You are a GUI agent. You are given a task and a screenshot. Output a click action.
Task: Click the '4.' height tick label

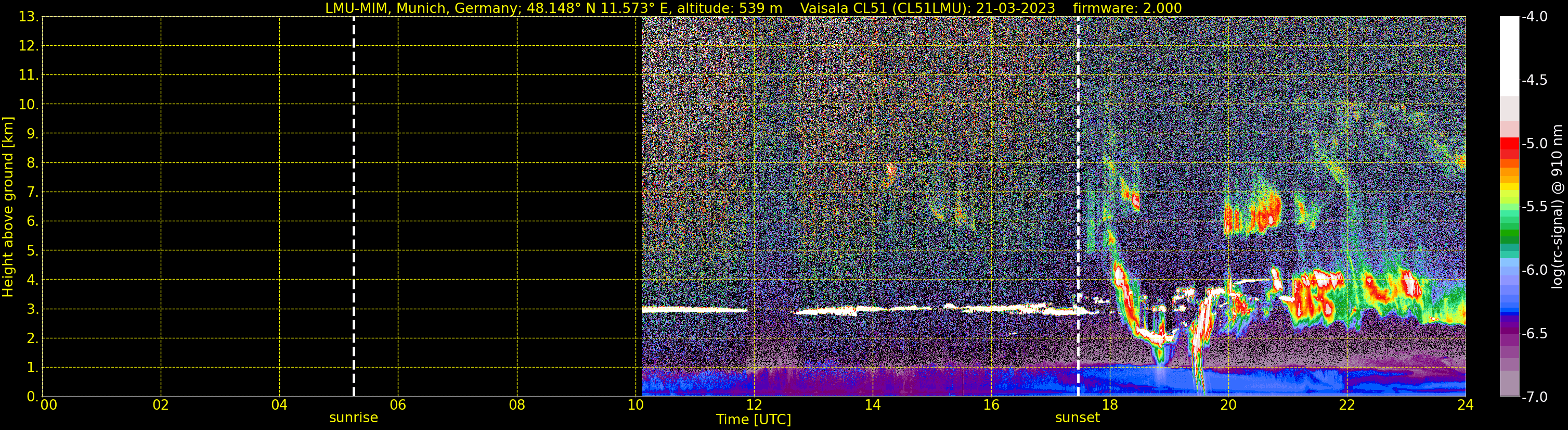[x=33, y=280]
